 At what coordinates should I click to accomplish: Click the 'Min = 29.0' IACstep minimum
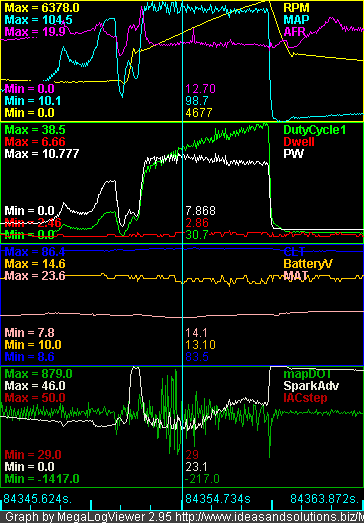tap(33, 455)
